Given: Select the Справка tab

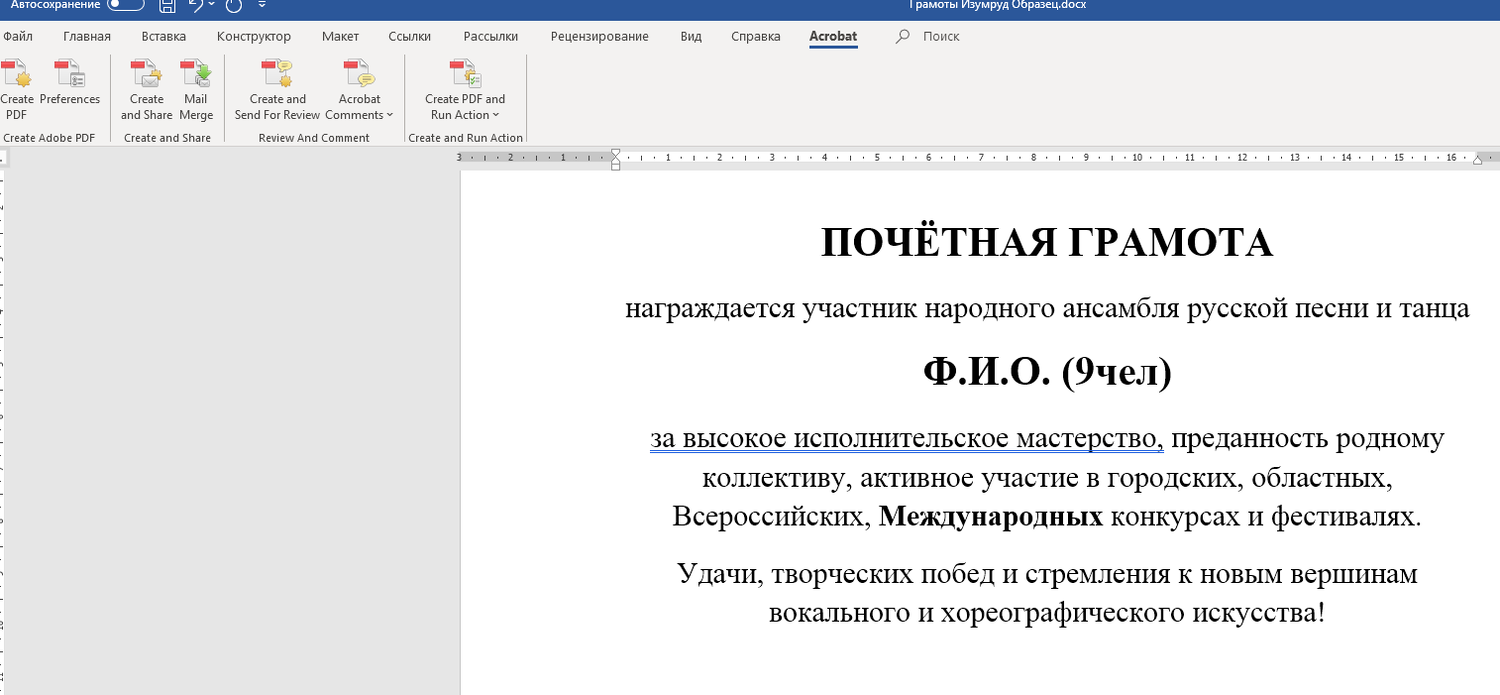Looking at the screenshot, I should [756, 36].
